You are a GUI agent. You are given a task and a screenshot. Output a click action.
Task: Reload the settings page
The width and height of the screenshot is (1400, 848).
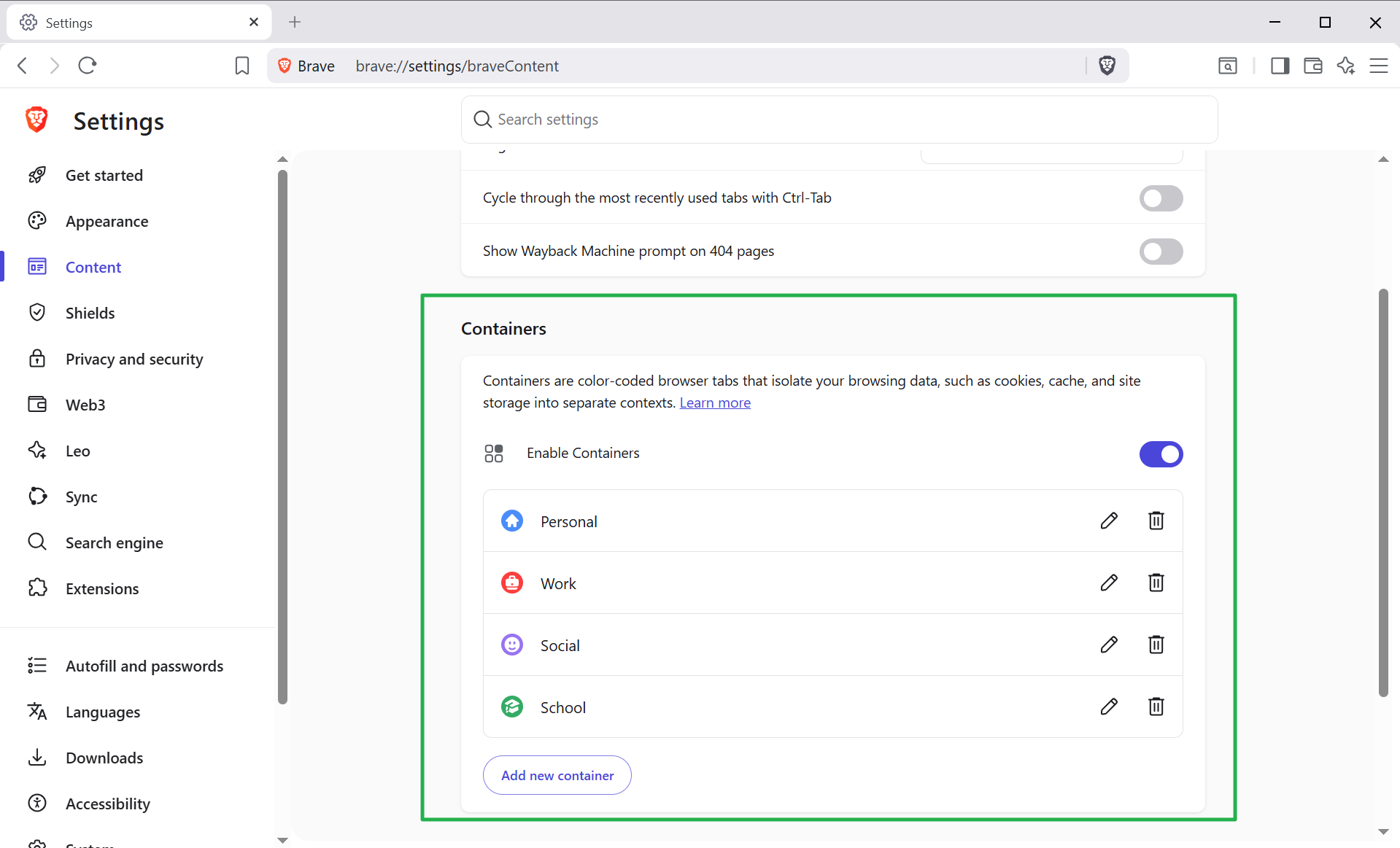click(x=88, y=66)
